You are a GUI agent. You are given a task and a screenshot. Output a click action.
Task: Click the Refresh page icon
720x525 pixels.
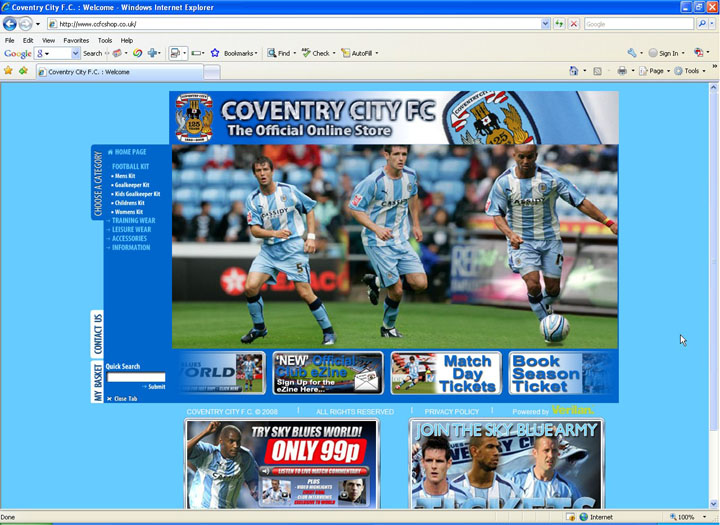(x=559, y=23)
